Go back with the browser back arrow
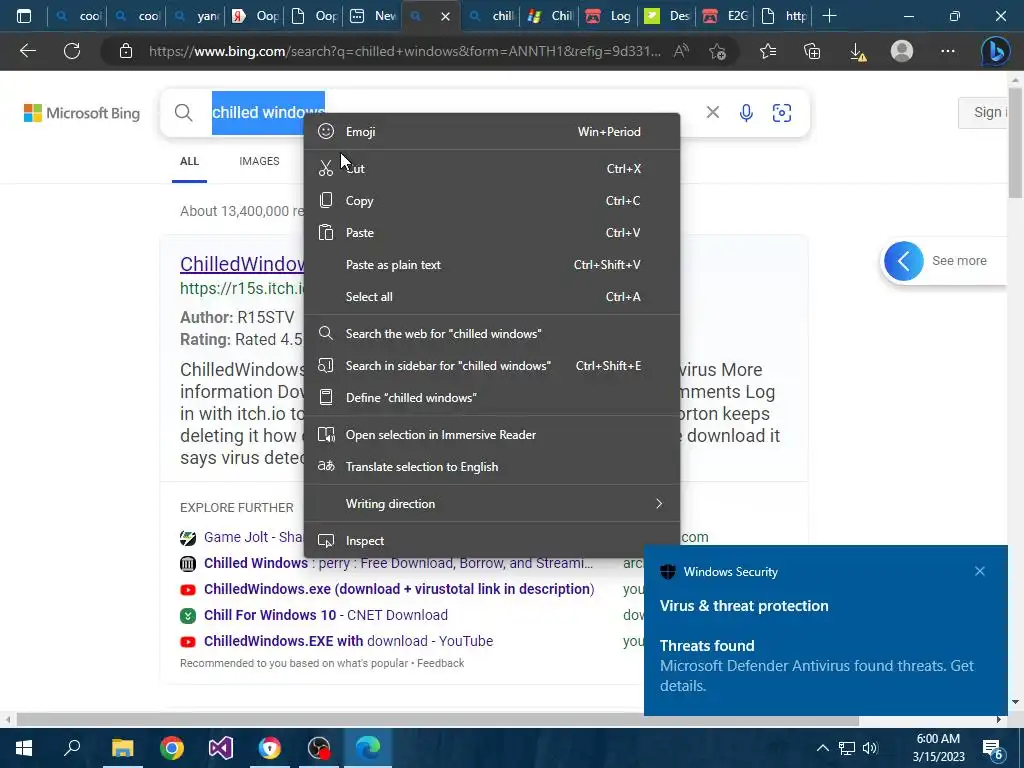The width and height of the screenshot is (1024, 768). pos(27,51)
